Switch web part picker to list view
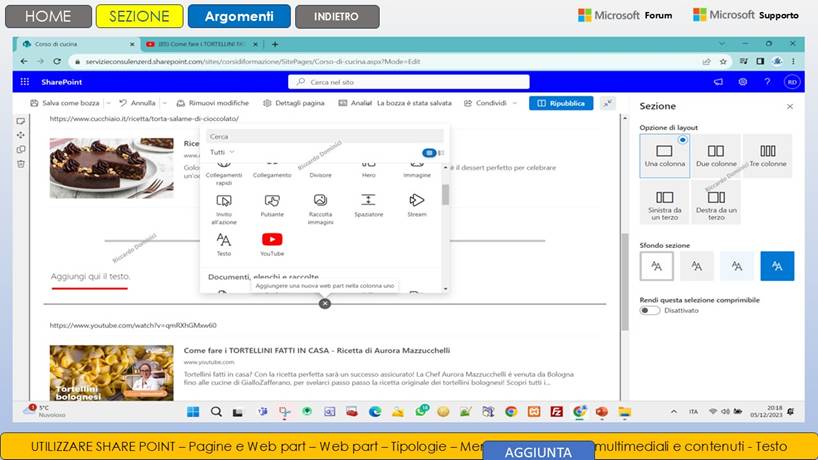The image size is (818, 460). pyautogui.click(x=441, y=153)
